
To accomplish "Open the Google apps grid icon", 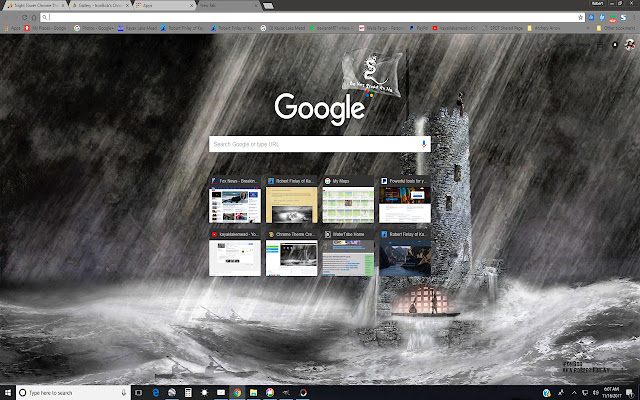I will (600, 45).
